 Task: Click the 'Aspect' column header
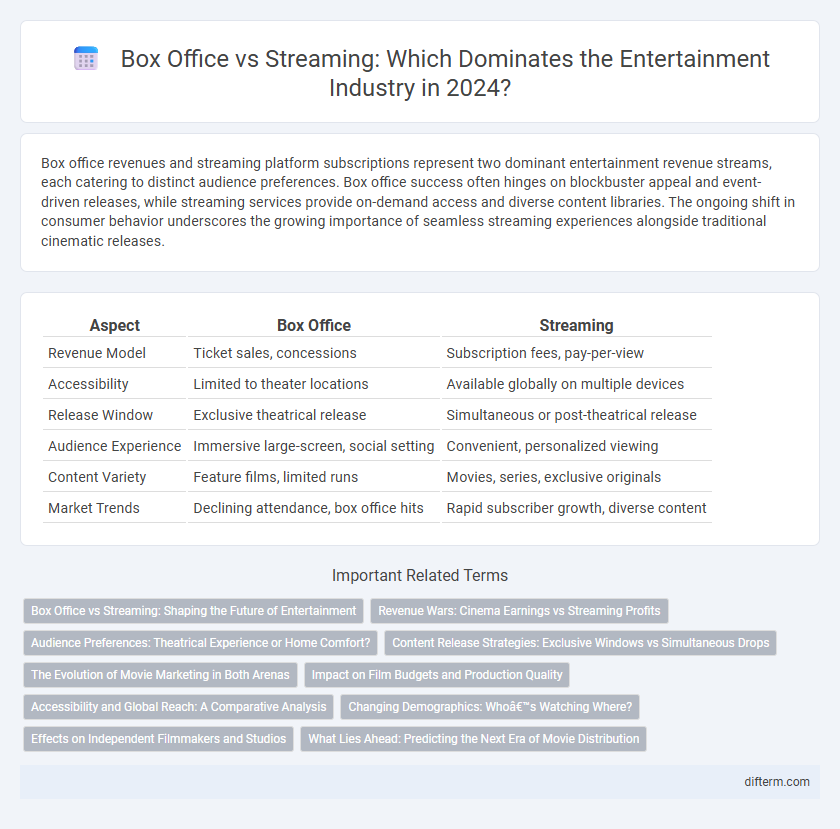click(x=115, y=325)
